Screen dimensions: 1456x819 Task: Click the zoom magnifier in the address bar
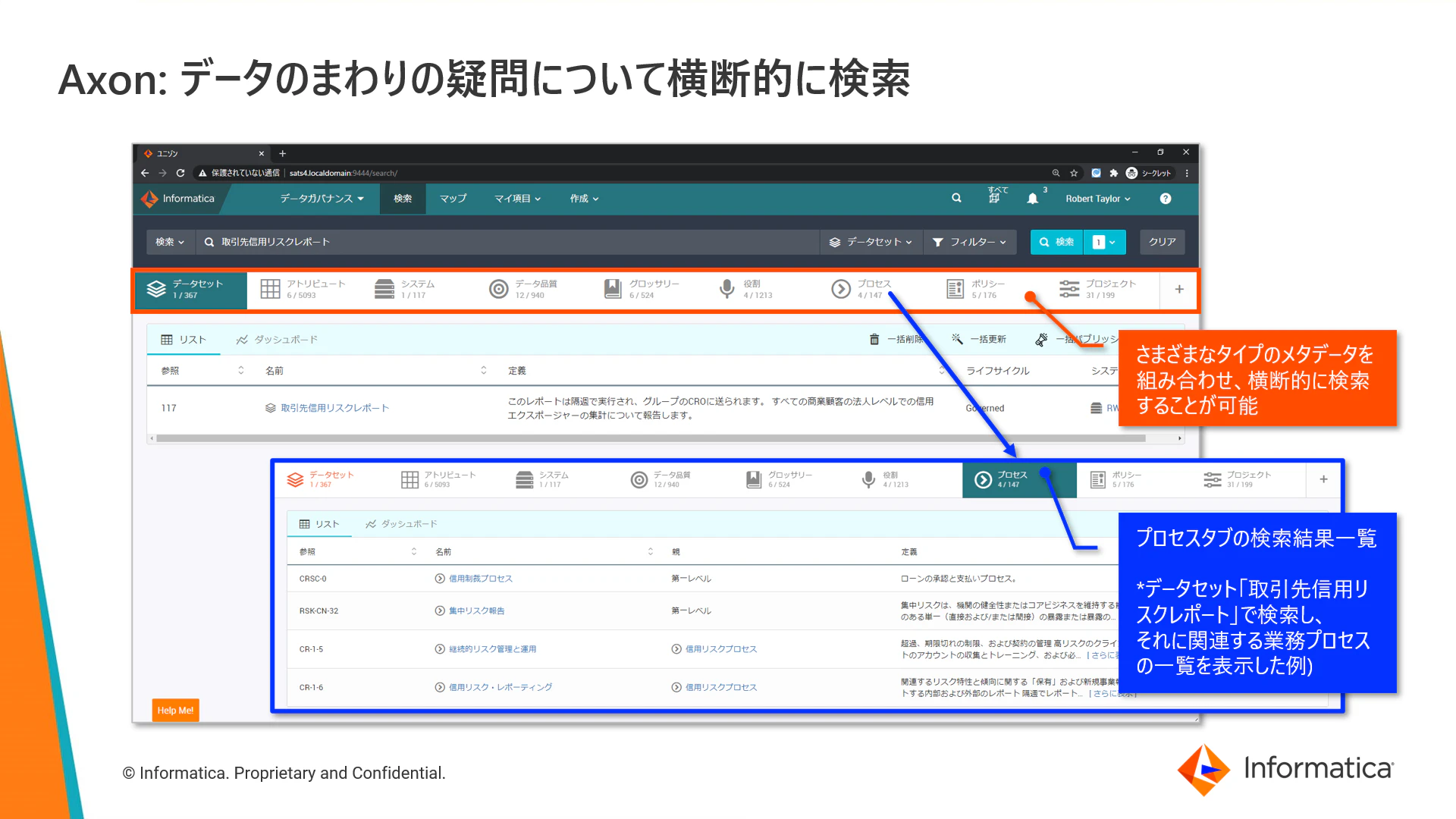1056,173
